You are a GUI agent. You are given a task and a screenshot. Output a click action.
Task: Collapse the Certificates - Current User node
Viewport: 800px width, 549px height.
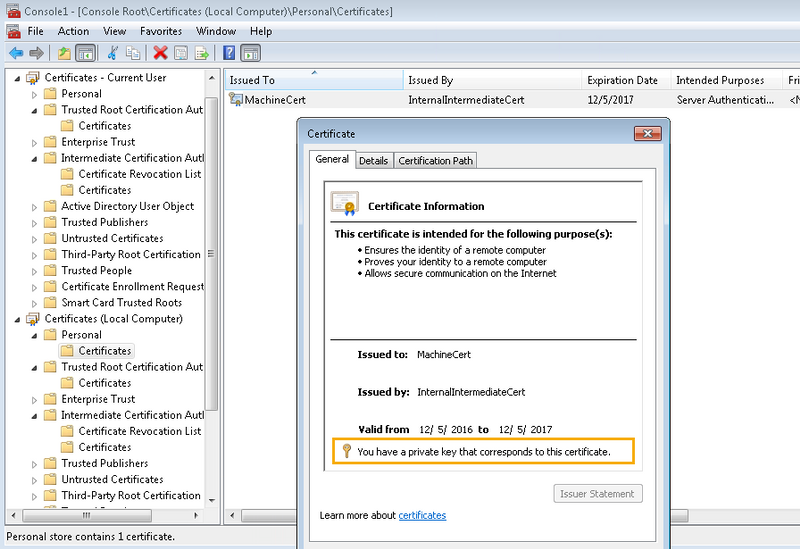(x=18, y=78)
